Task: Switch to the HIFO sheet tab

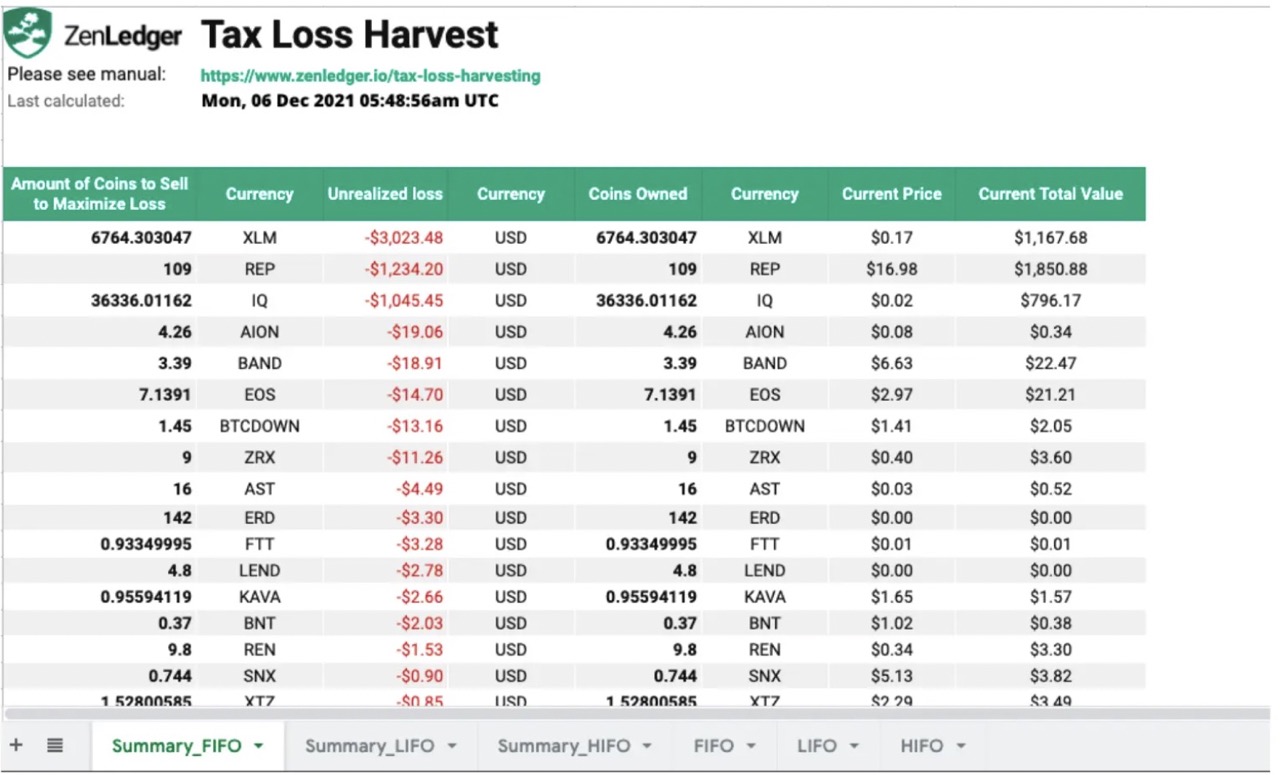Action: click(x=922, y=745)
